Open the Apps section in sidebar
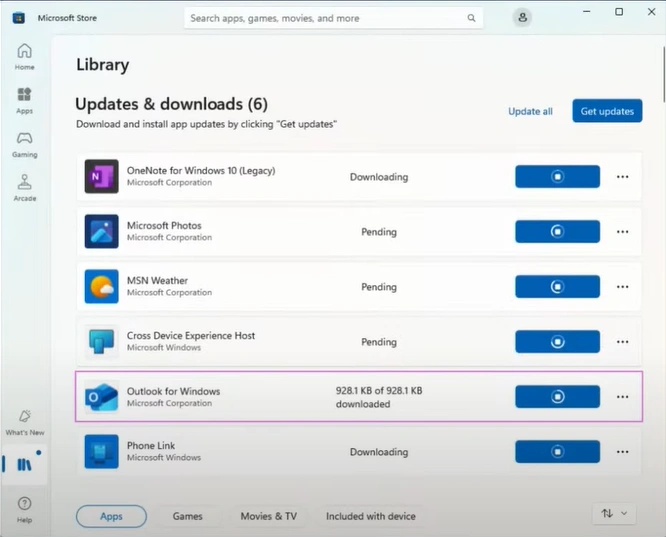Screen dimensions: 666x537 (x=25, y=101)
